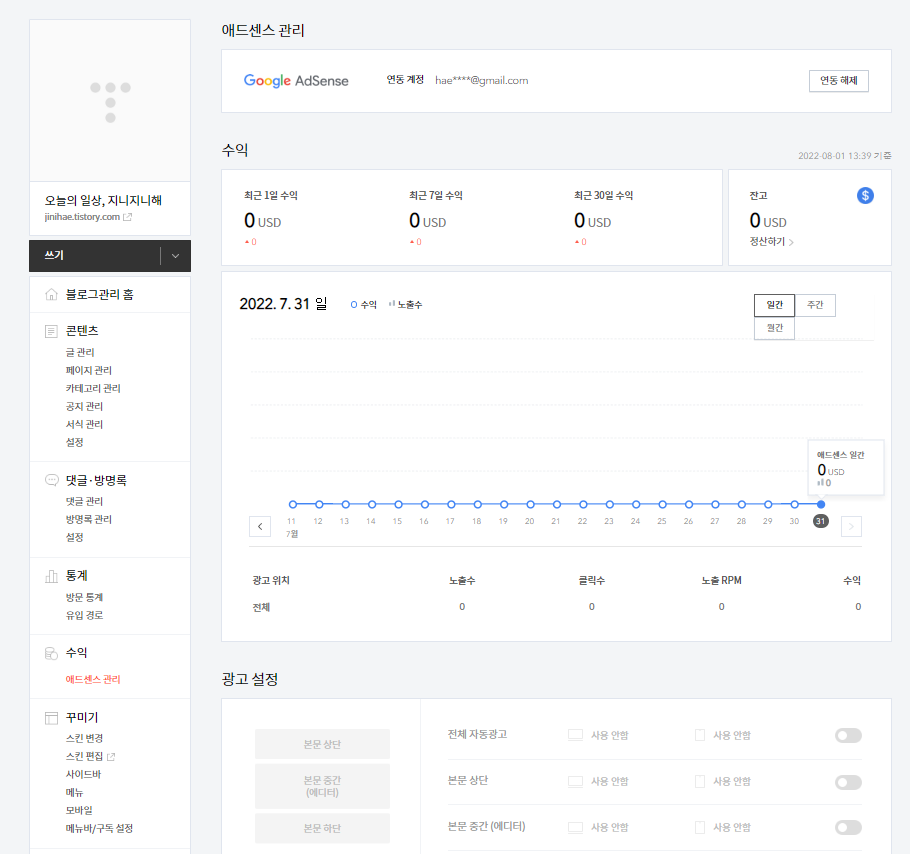Open 사이드바 menu item
The height and width of the screenshot is (854, 910).
pos(83,775)
